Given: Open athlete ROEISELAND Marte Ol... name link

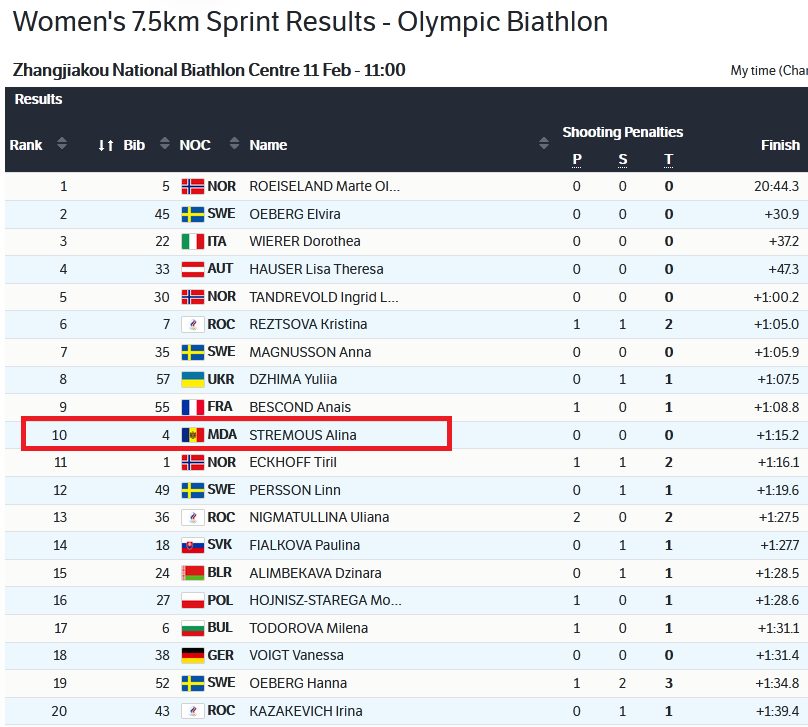Looking at the screenshot, I should 324,186.
